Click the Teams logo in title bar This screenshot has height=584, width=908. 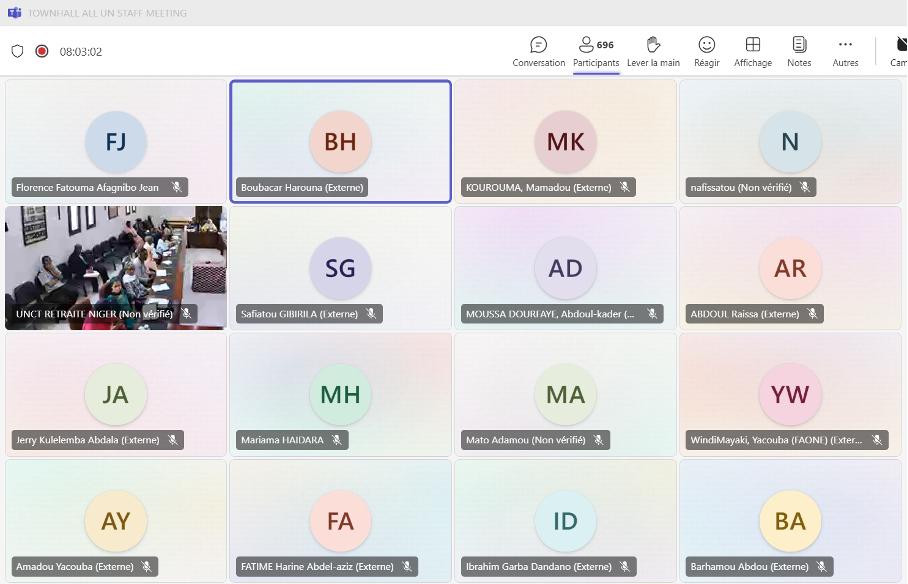[x=14, y=13]
